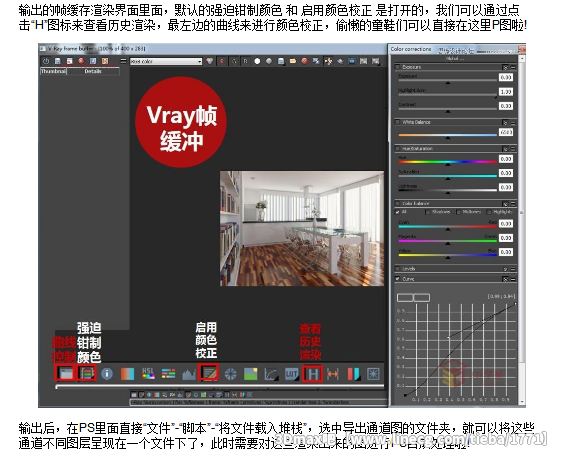Open the color channel dropdown list
This screenshot has width=587, height=458.
point(166,61)
